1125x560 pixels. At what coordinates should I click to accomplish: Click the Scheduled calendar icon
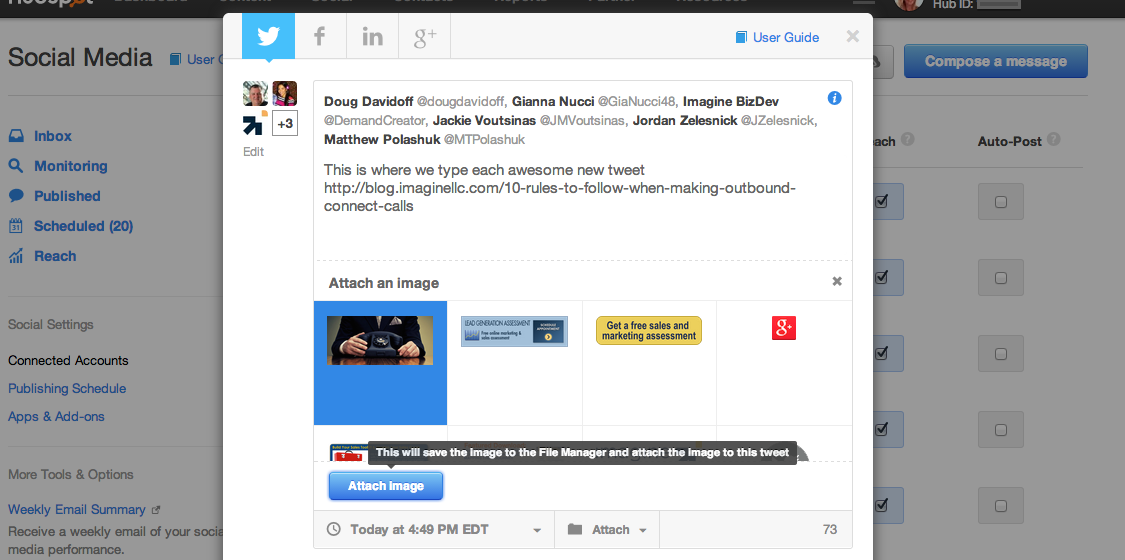(x=16, y=226)
